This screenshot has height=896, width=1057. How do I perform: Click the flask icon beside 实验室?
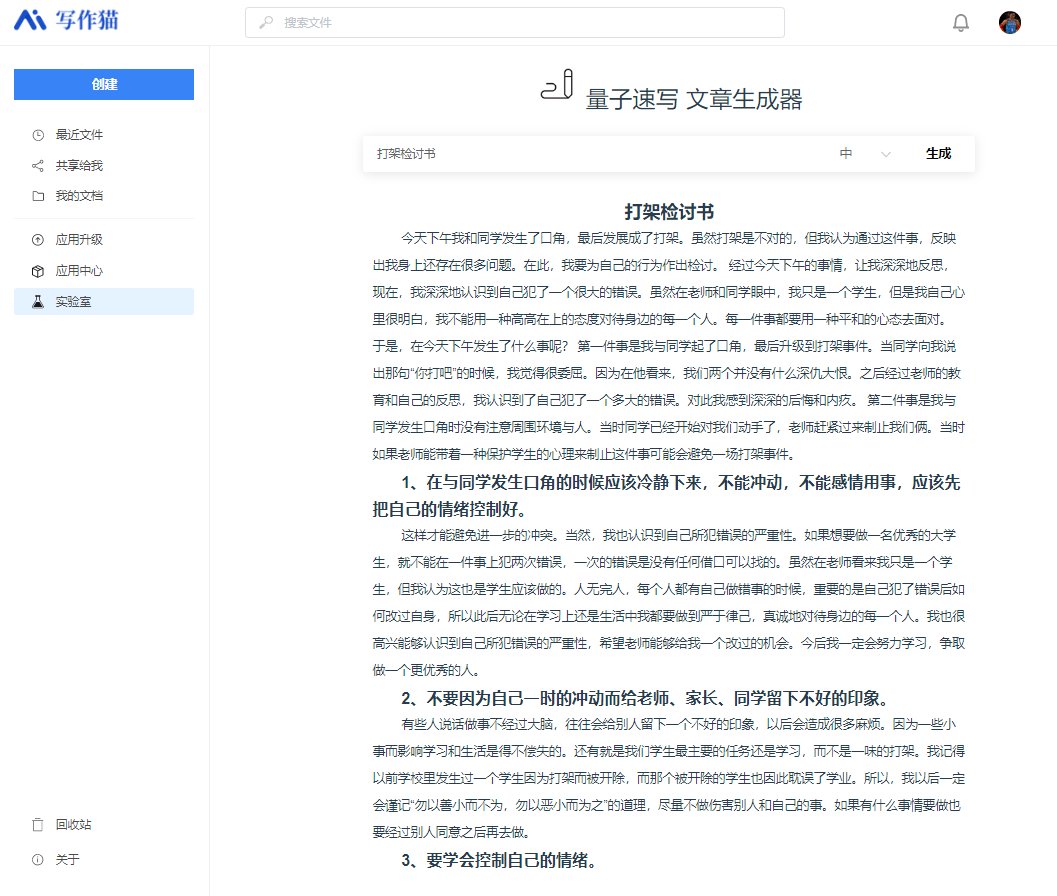click(38, 301)
